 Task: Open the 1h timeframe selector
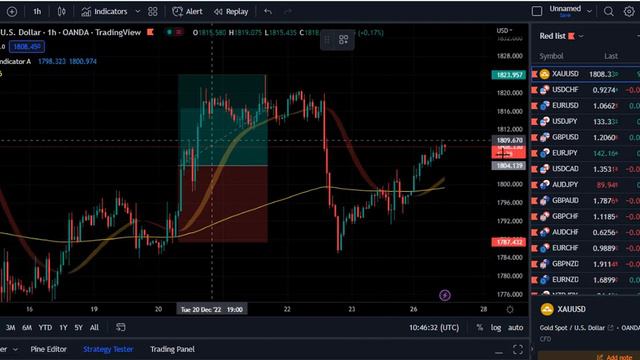37,11
